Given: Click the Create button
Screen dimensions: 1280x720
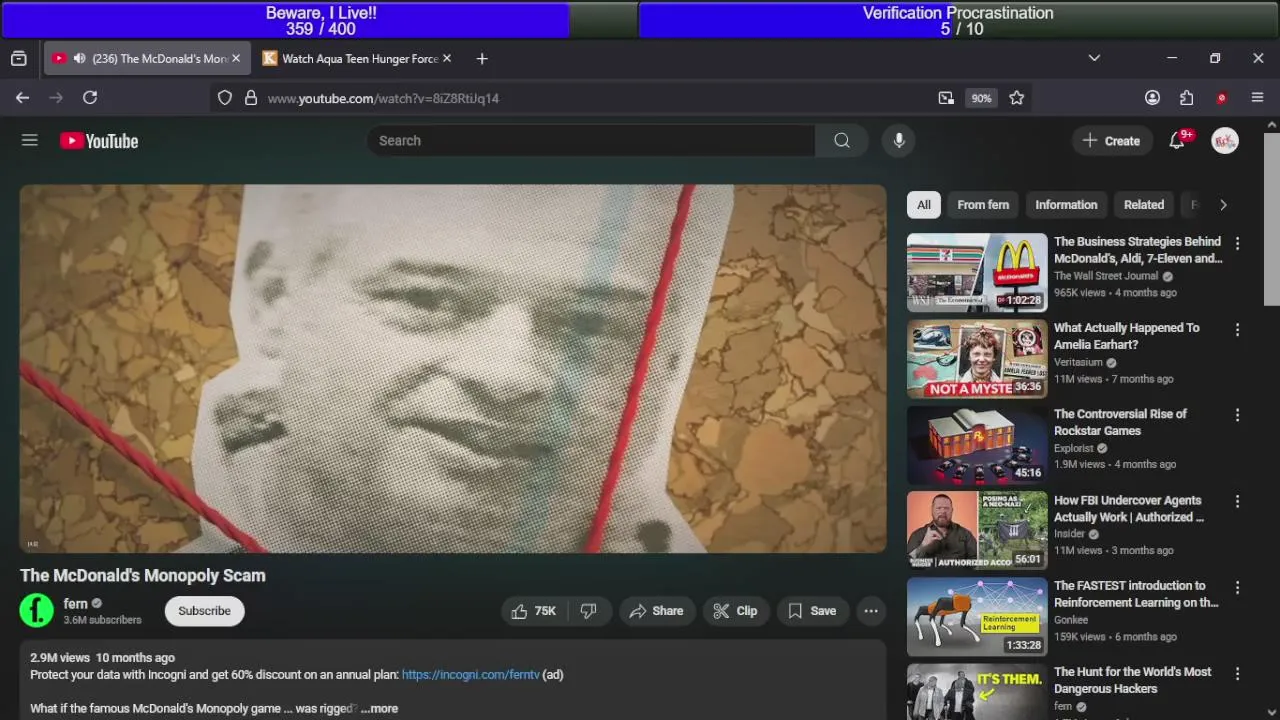Looking at the screenshot, I should (1111, 141).
